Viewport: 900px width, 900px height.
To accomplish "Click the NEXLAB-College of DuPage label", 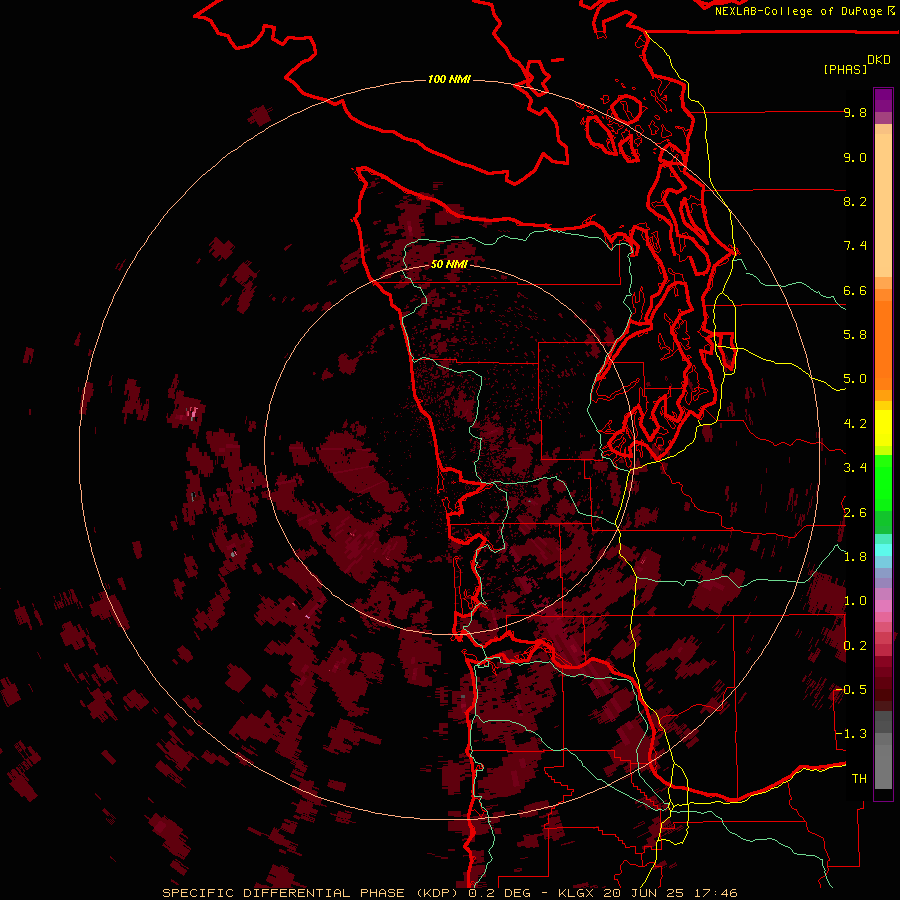I will (x=800, y=11).
